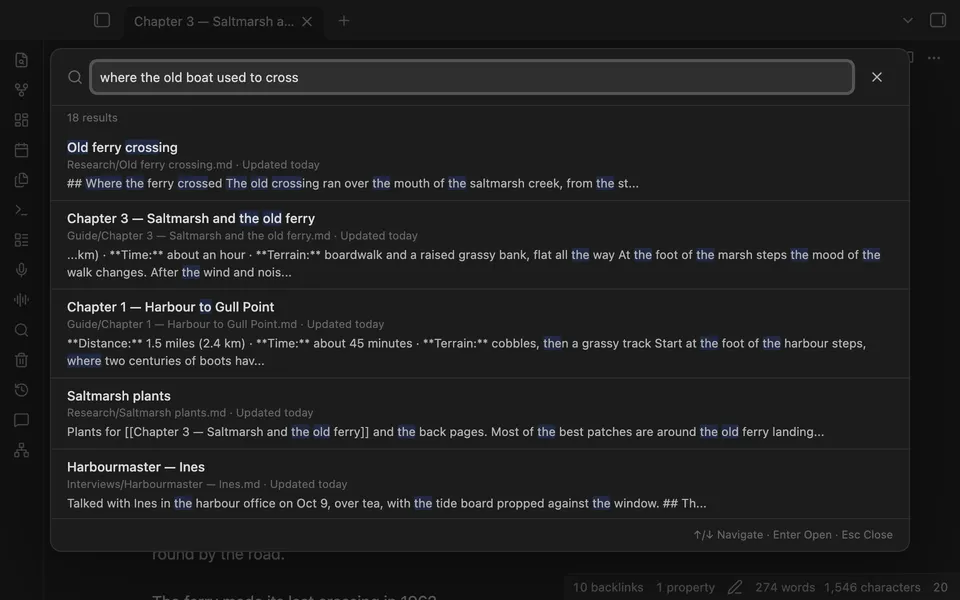The image size is (960, 600).
Task: Select the Chapter 3 — Saltmarsh tab
Action: click(224, 21)
